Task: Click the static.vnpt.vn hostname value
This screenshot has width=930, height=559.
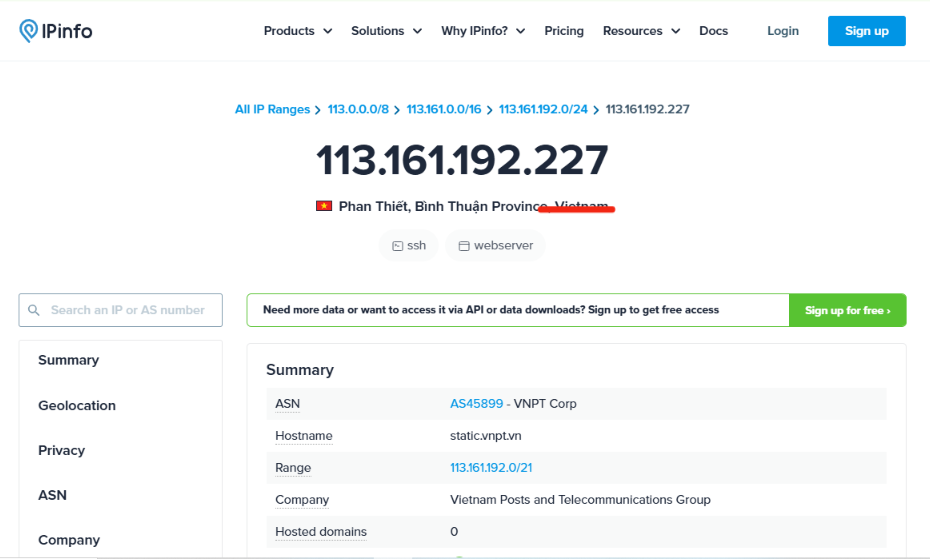Action: click(x=486, y=436)
